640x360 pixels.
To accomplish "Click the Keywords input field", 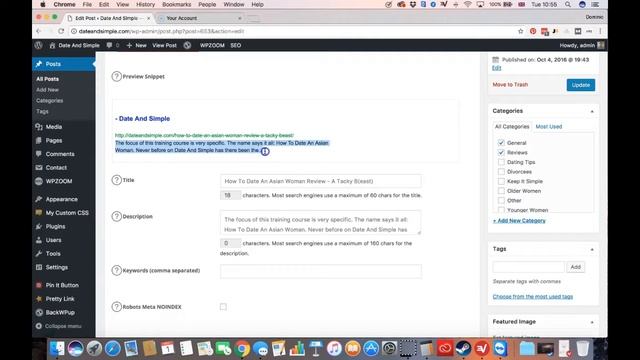I will coord(320,271).
